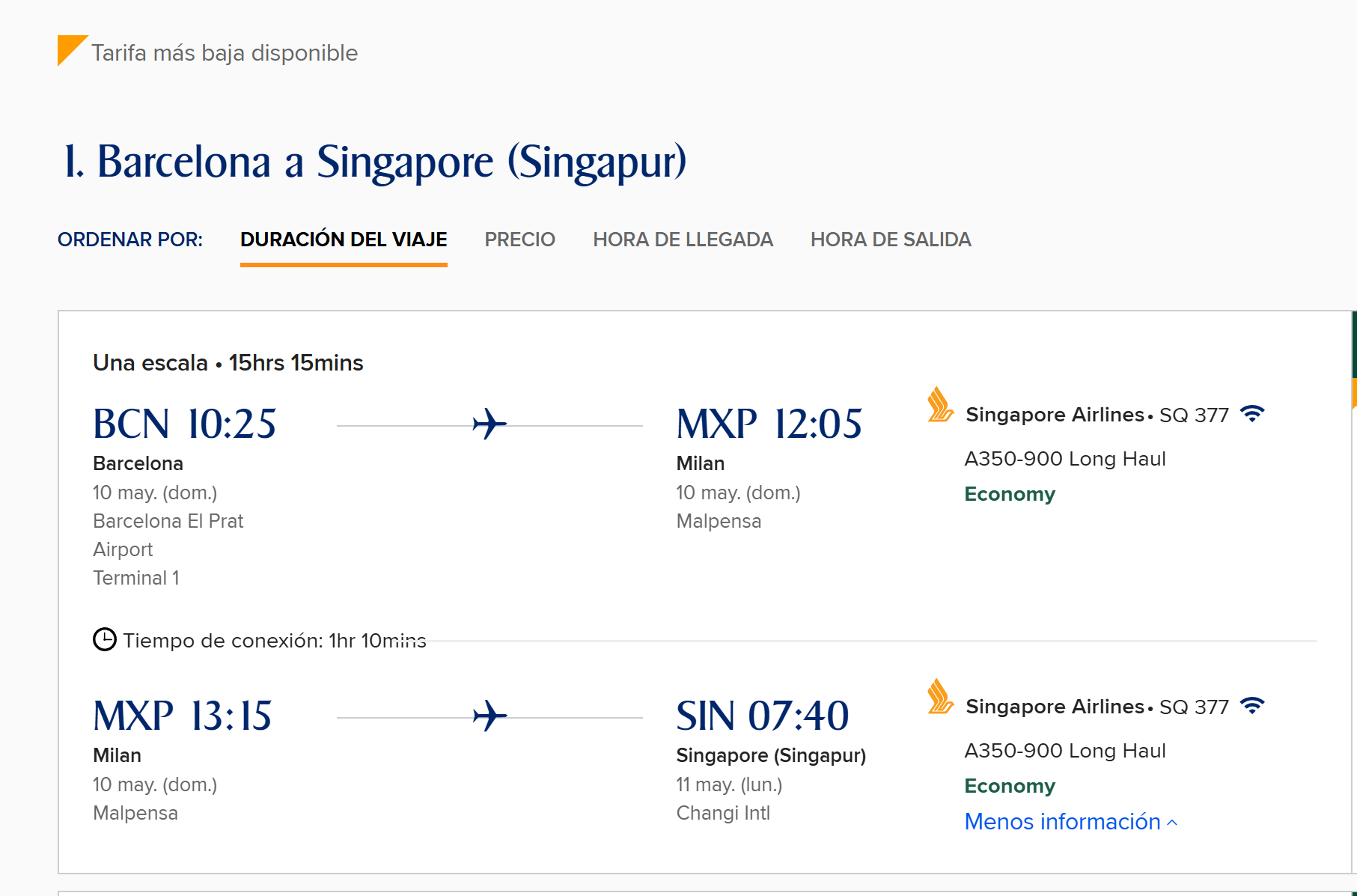
Task: Sort flights by Duración del viaje
Action: pos(344,240)
